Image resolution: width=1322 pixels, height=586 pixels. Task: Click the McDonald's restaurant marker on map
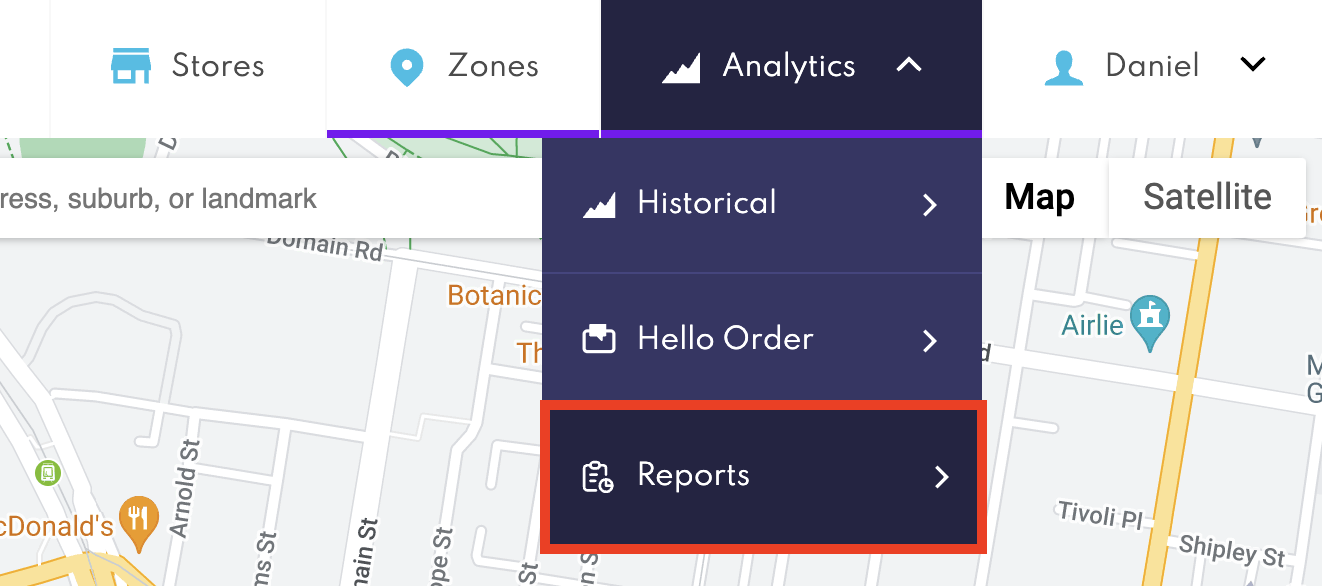[138, 522]
